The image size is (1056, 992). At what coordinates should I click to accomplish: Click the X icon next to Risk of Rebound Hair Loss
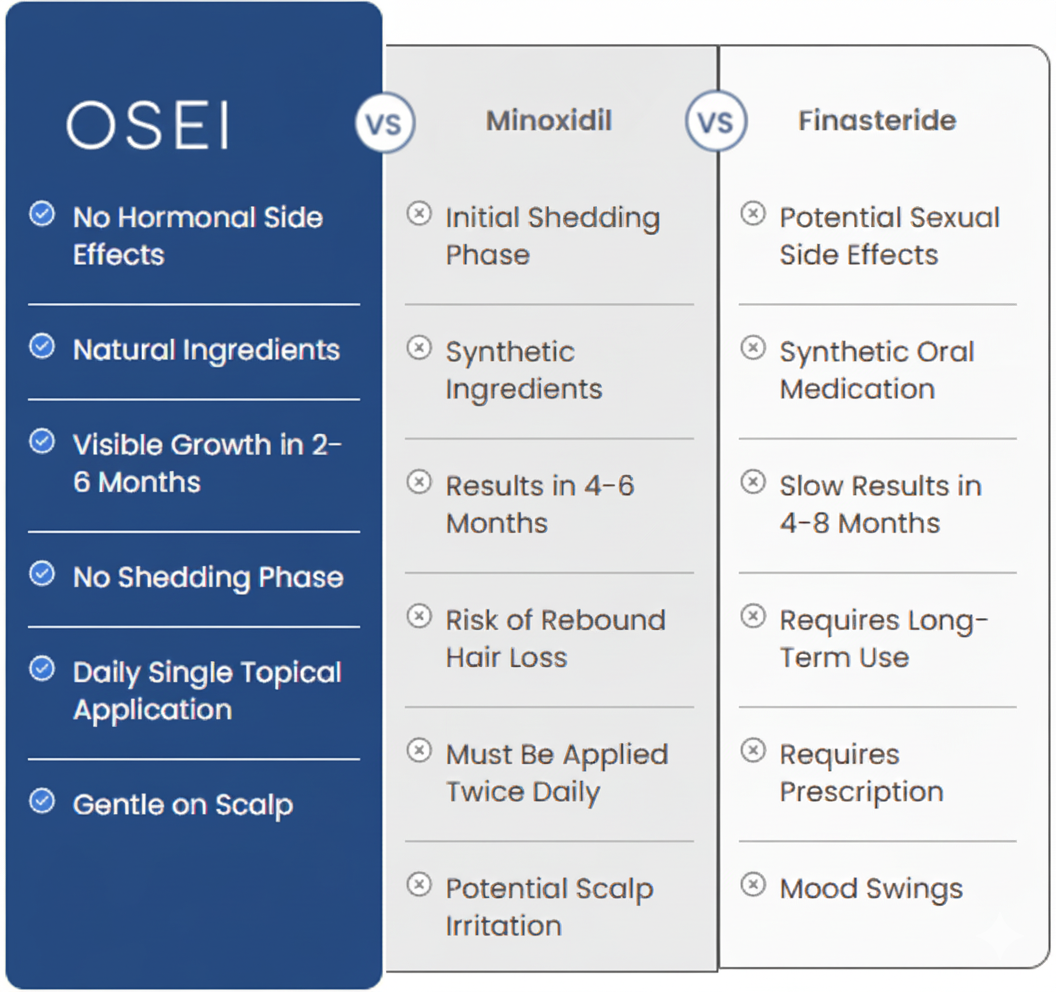pos(420,616)
